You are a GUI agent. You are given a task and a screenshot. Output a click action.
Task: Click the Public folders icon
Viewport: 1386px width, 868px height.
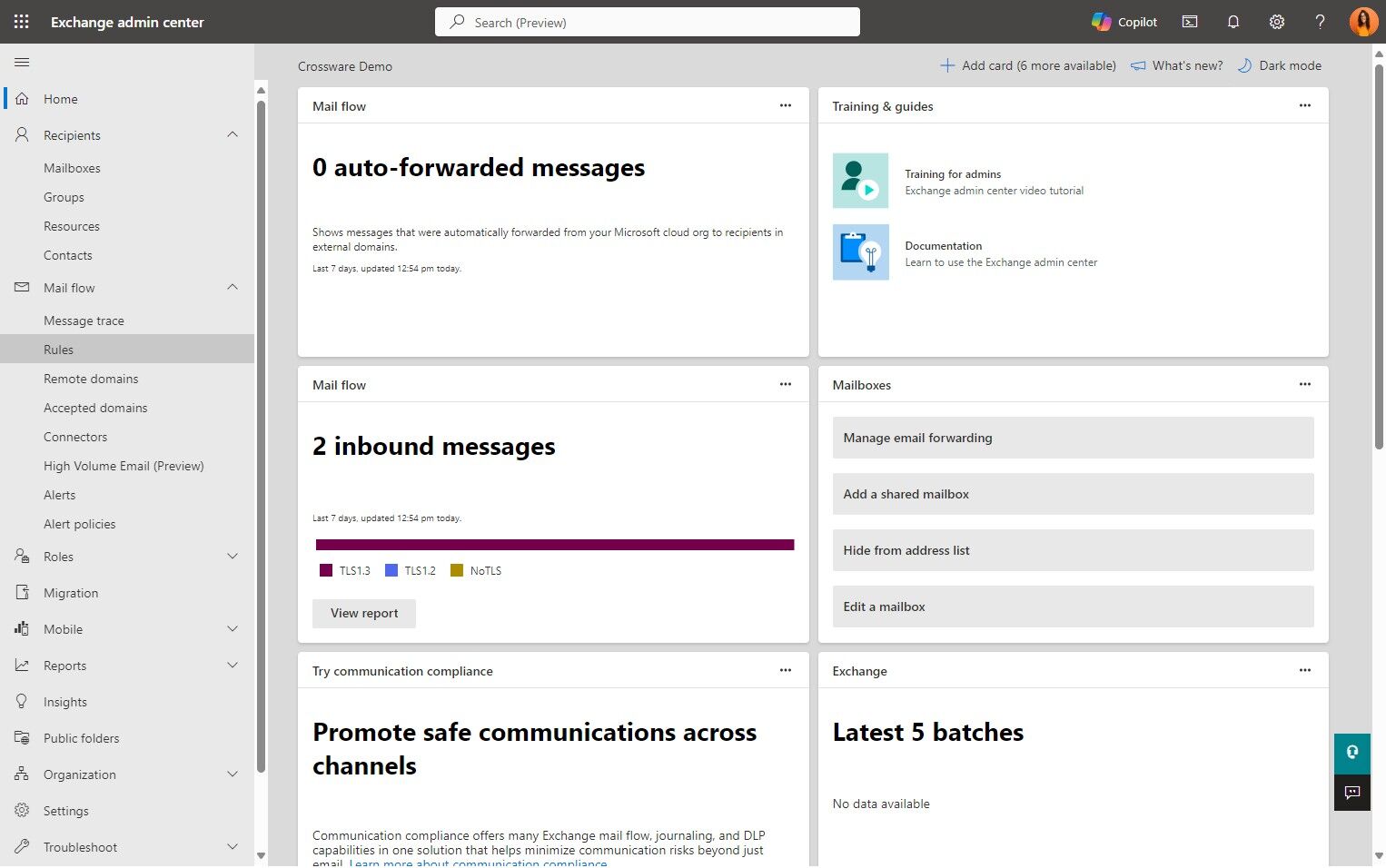pyautogui.click(x=22, y=738)
